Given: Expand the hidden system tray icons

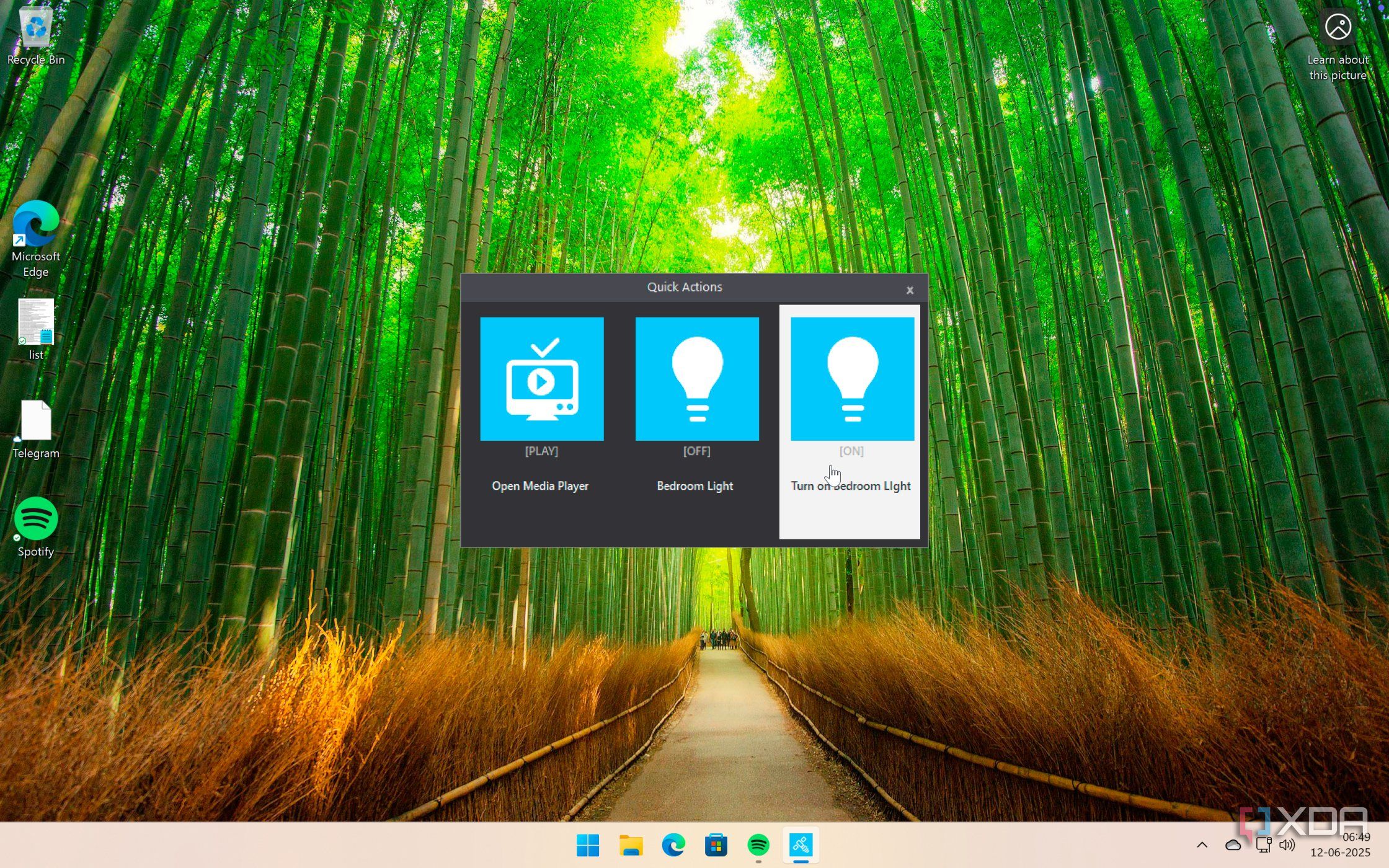Looking at the screenshot, I should (x=1202, y=844).
